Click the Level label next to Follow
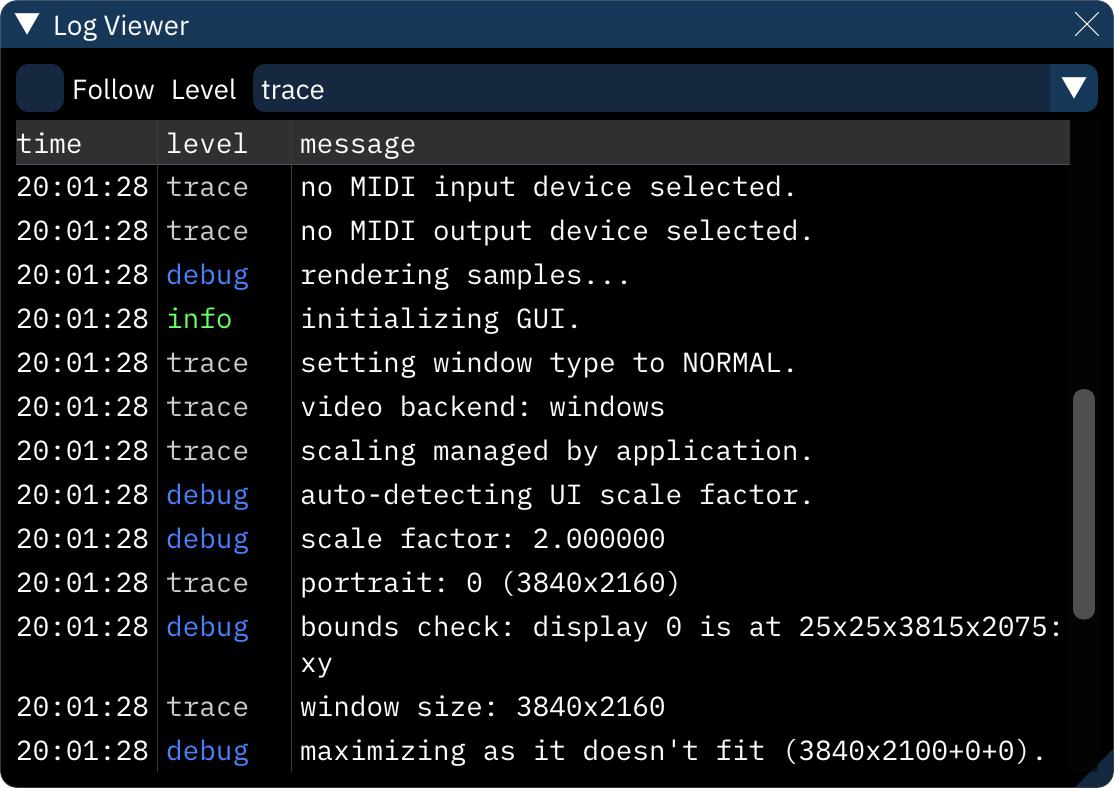This screenshot has width=1114, height=788. click(204, 89)
